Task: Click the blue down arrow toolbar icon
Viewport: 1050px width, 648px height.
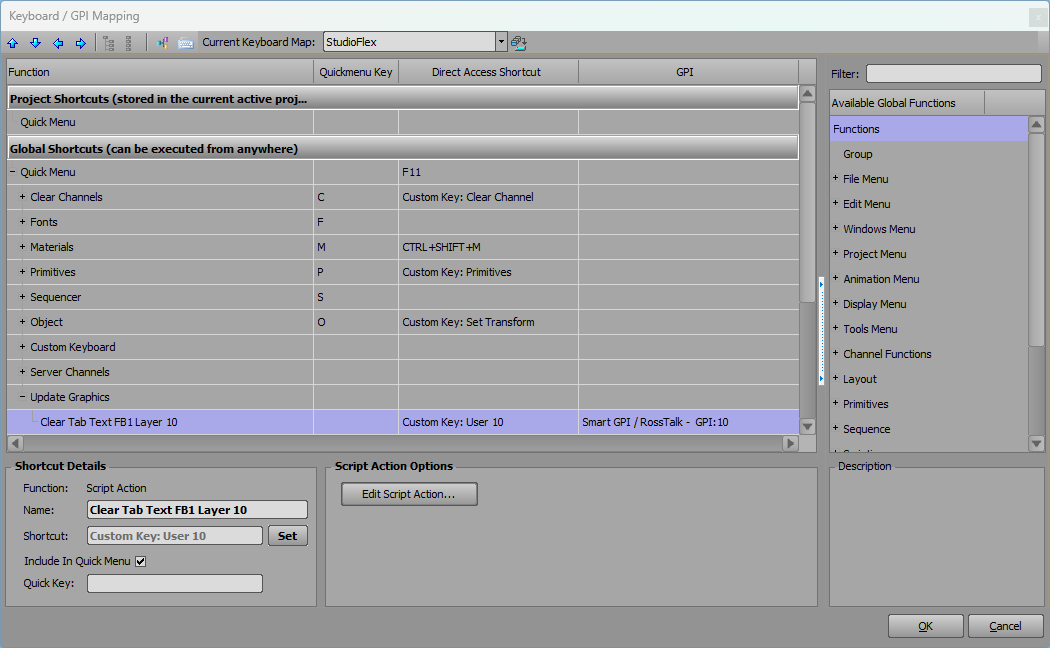Action: 35,43
